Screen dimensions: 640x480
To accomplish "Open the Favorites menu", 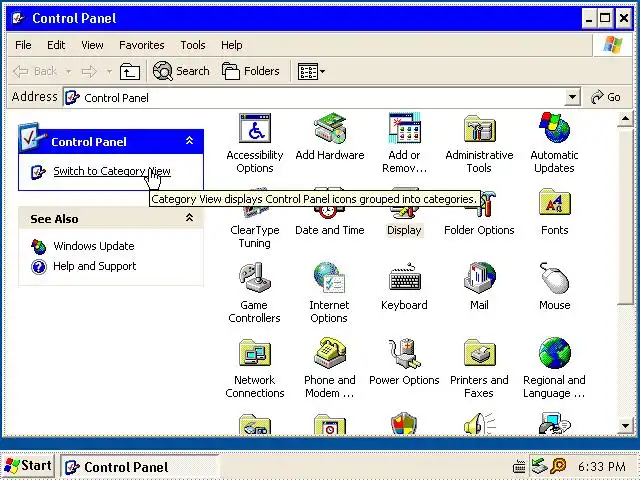I will [142, 45].
